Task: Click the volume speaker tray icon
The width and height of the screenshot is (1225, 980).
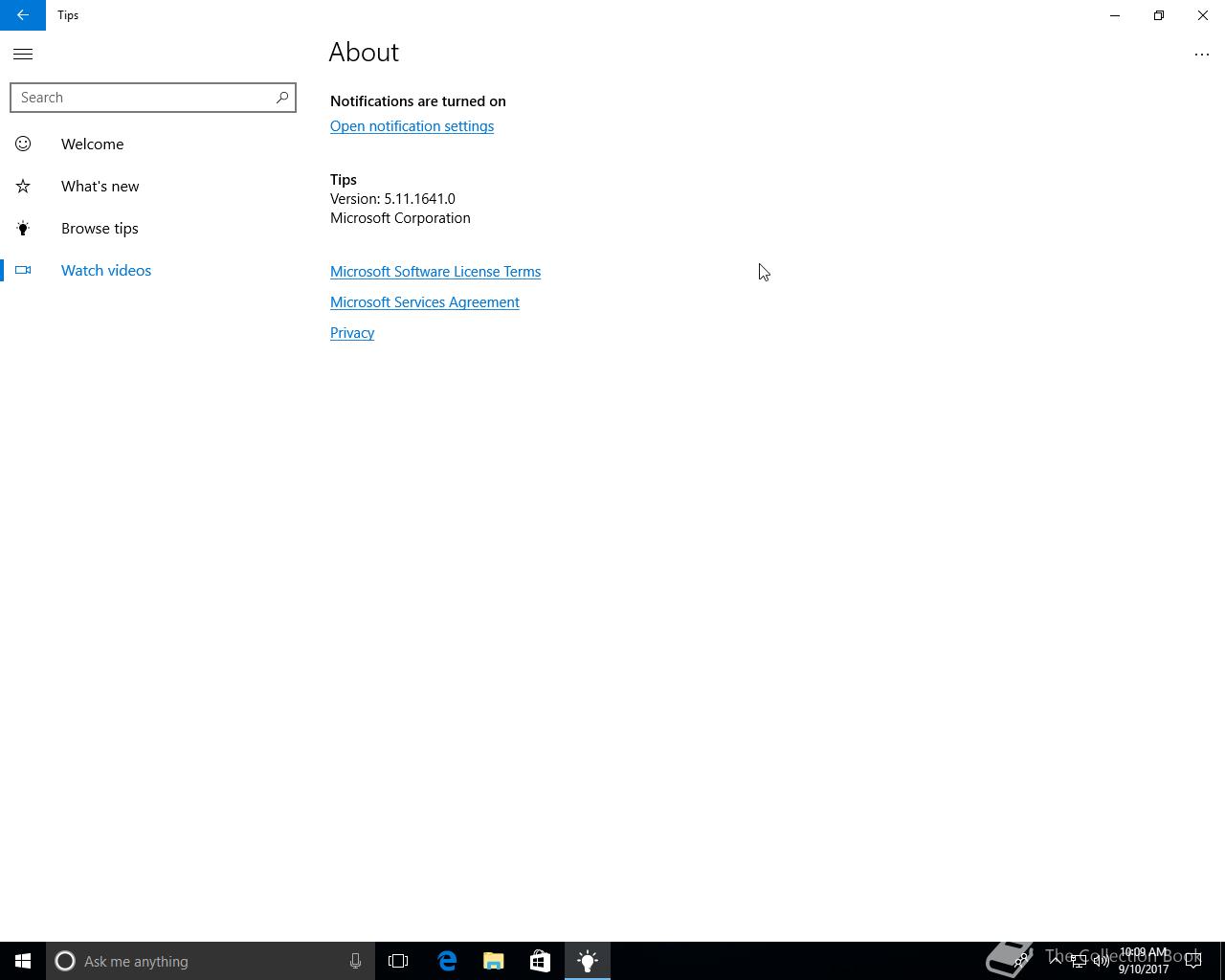Action: coord(1101,961)
